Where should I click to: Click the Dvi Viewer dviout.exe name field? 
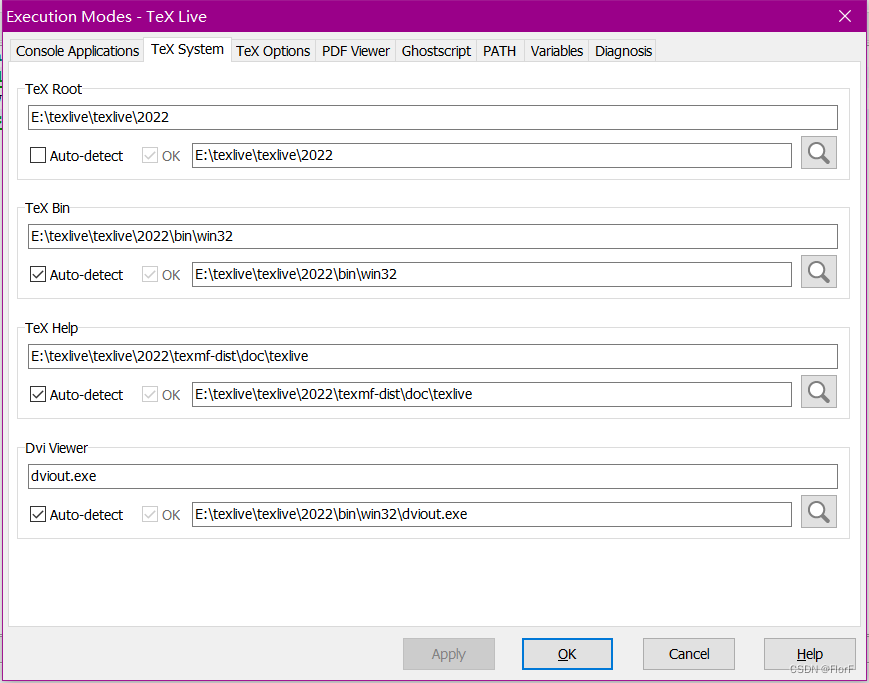click(x=433, y=476)
